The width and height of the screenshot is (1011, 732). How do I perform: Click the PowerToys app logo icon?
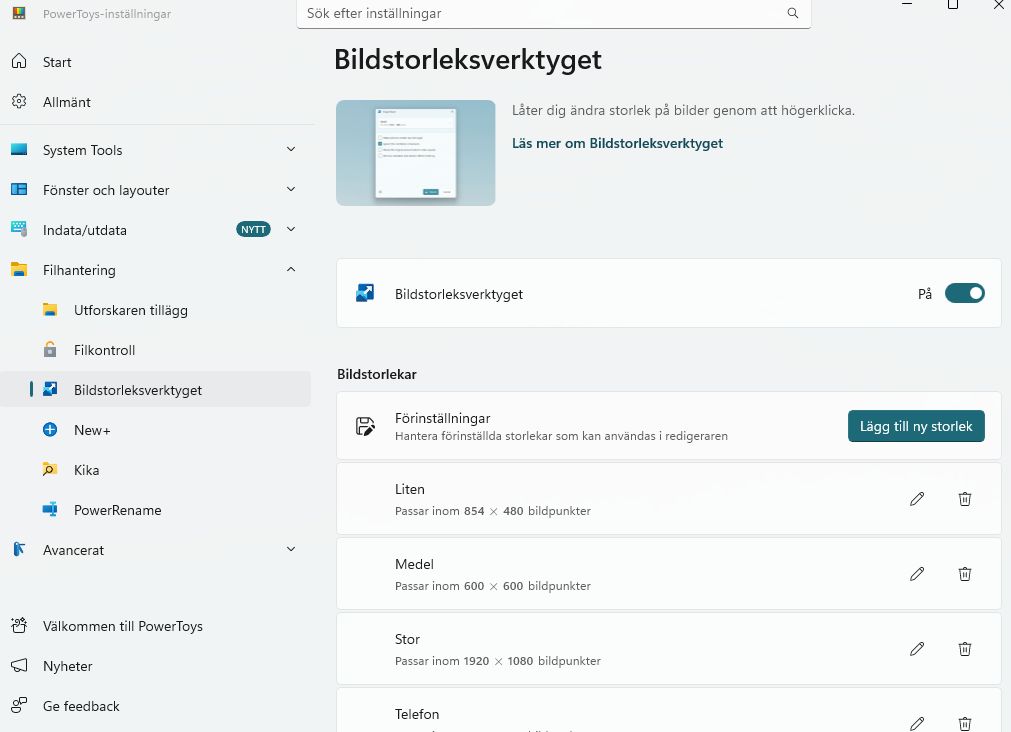19,13
